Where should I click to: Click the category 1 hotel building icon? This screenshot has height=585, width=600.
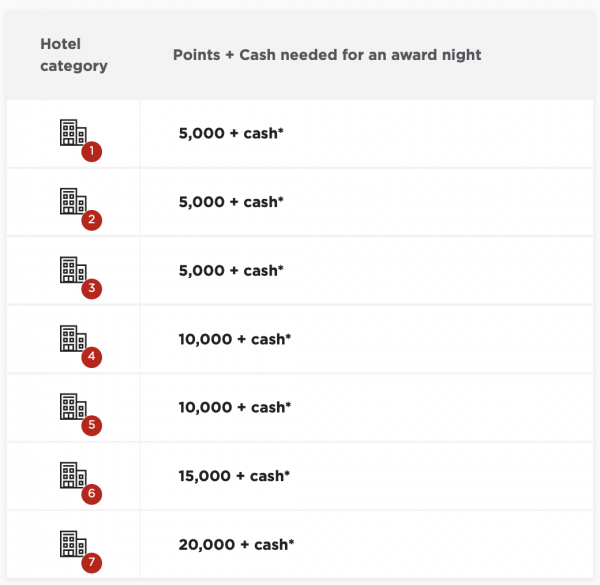click(72, 133)
